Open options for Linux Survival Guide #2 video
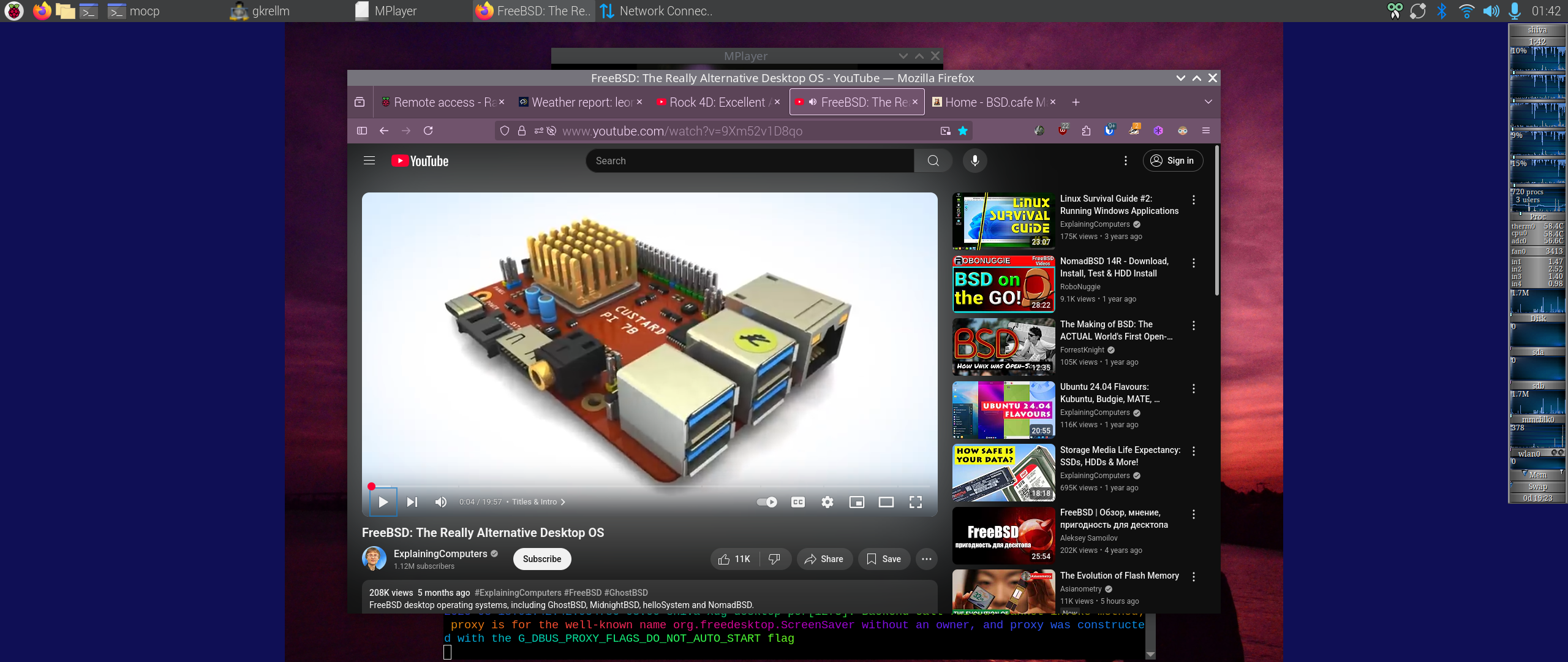The image size is (1568, 662). 1194,200
